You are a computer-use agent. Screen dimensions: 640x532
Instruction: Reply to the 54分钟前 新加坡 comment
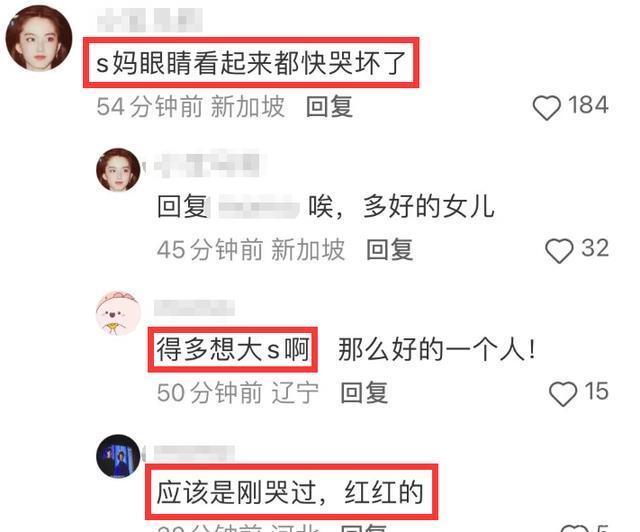pos(329,107)
